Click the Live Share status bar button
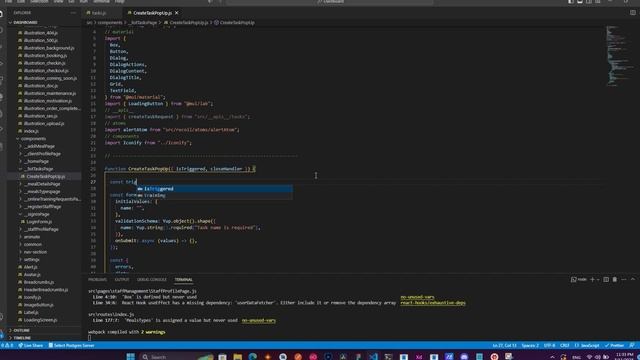Viewport: 640px width, 360px height. point(31,346)
